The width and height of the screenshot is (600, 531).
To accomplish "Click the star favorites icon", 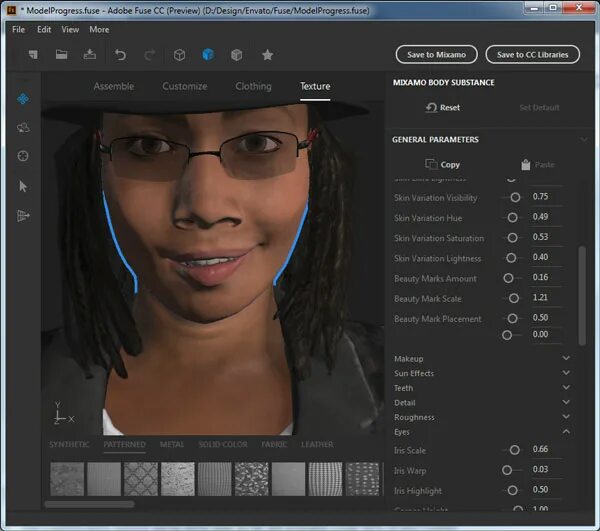I will (267, 55).
